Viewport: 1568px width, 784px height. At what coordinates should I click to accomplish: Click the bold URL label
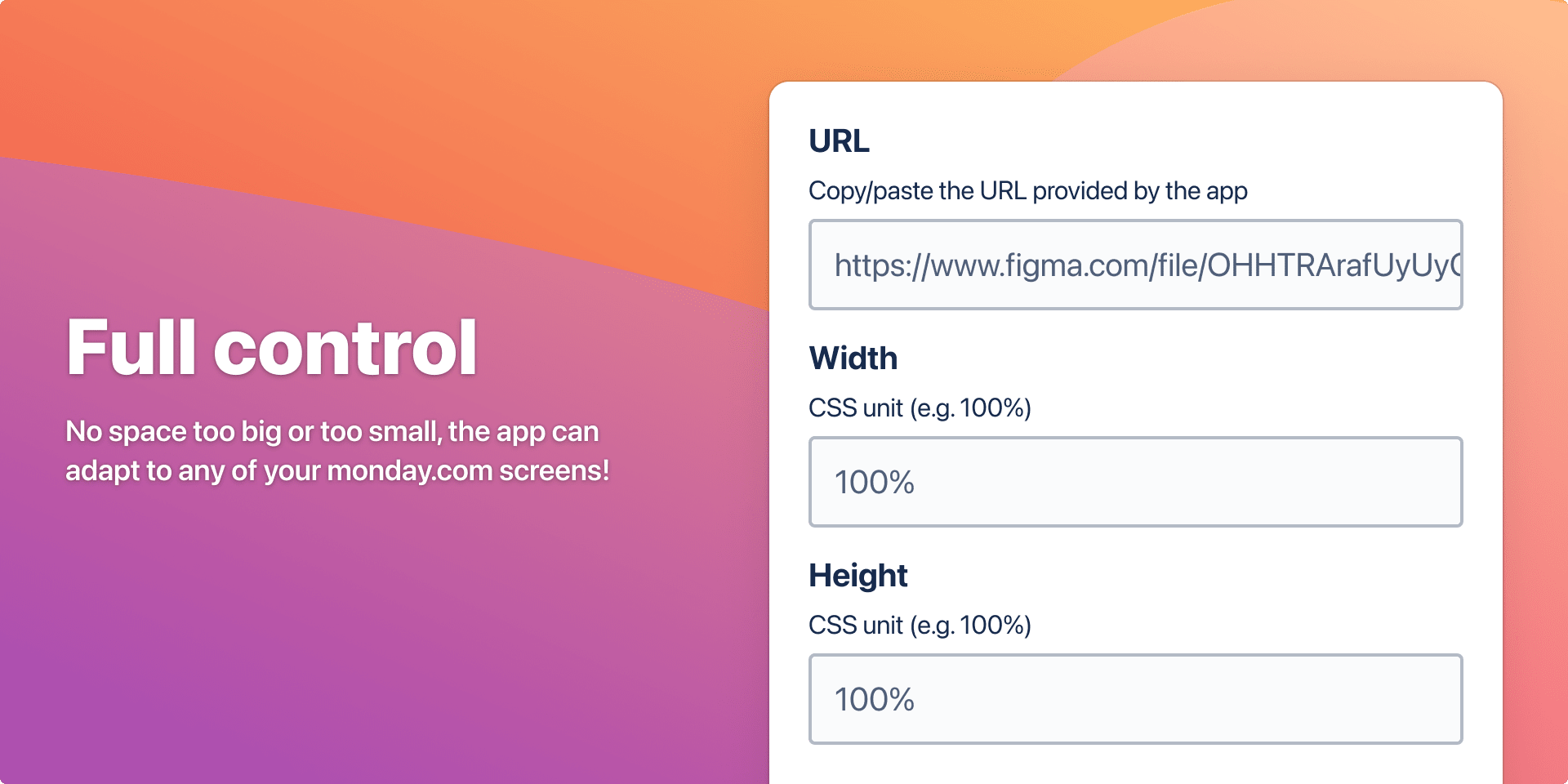click(x=839, y=141)
